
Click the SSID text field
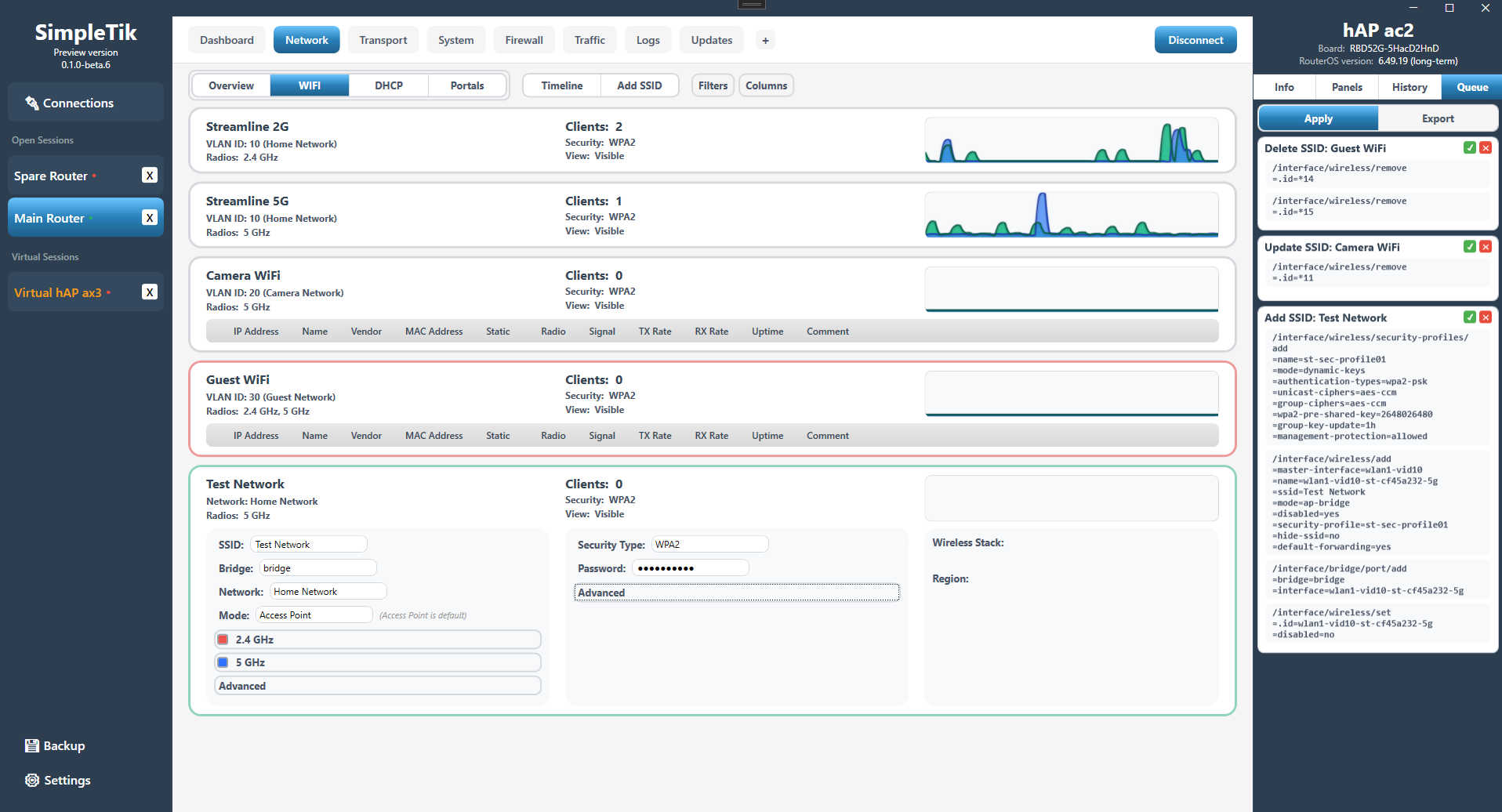[309, 545]
